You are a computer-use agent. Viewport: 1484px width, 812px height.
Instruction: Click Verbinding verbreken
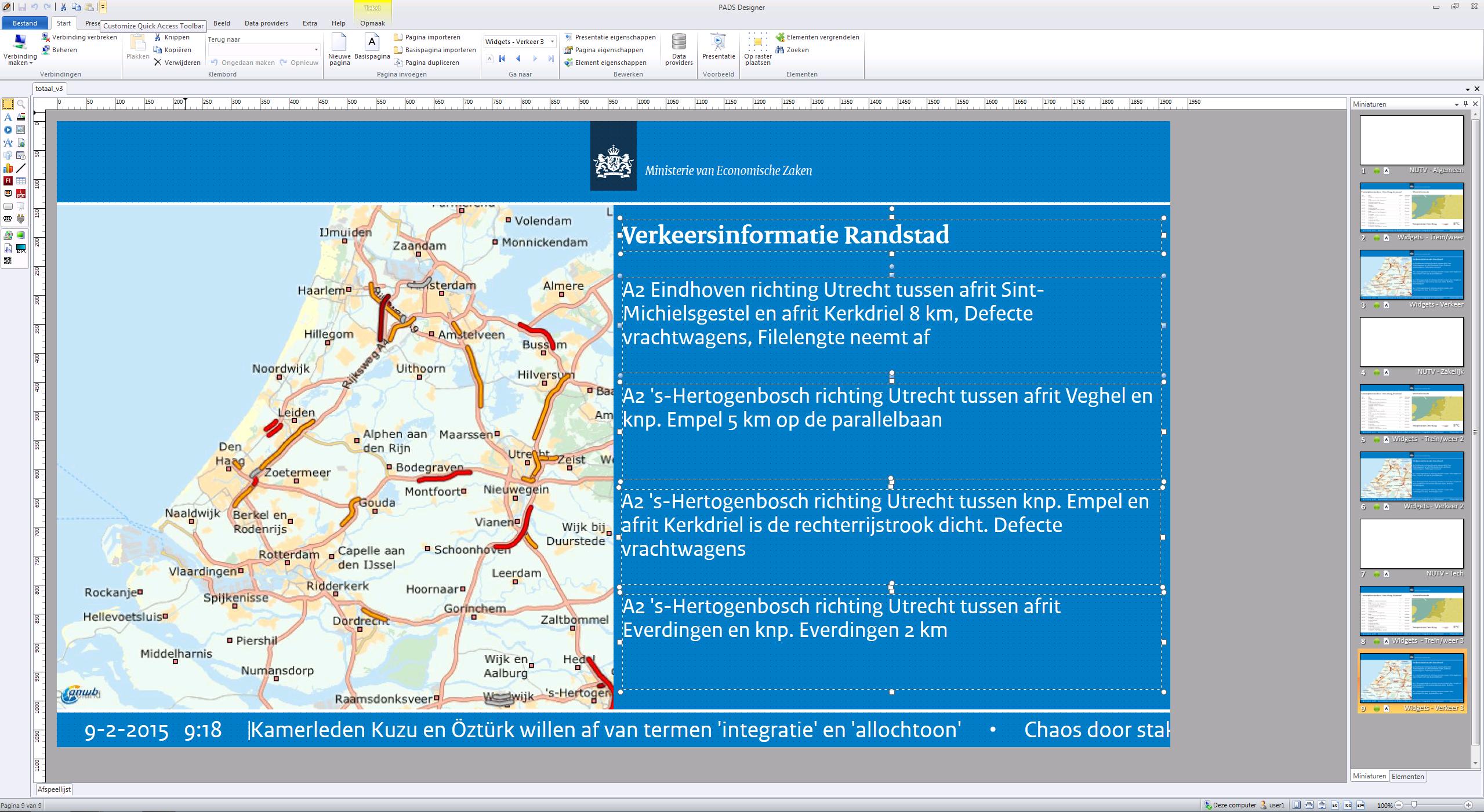[x=79, y=37]
